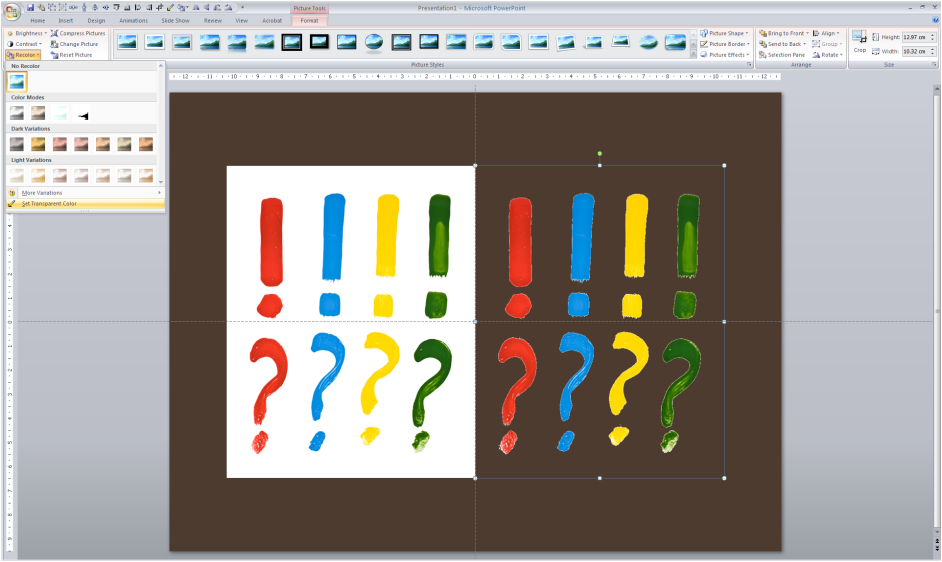Apply the first picture style thumbnail
Image resolution: width=942 pixels, height=562 pixels.
[127, 41]
